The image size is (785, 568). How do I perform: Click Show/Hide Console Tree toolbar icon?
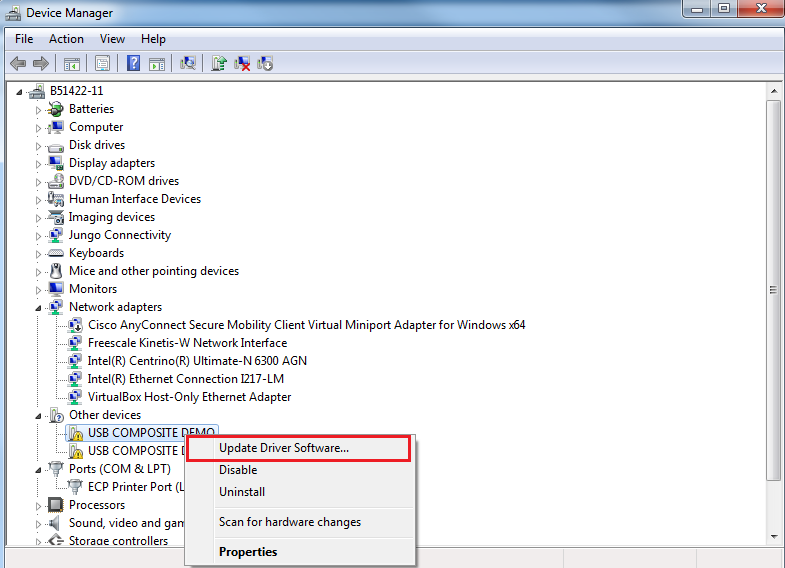point(72,64)
